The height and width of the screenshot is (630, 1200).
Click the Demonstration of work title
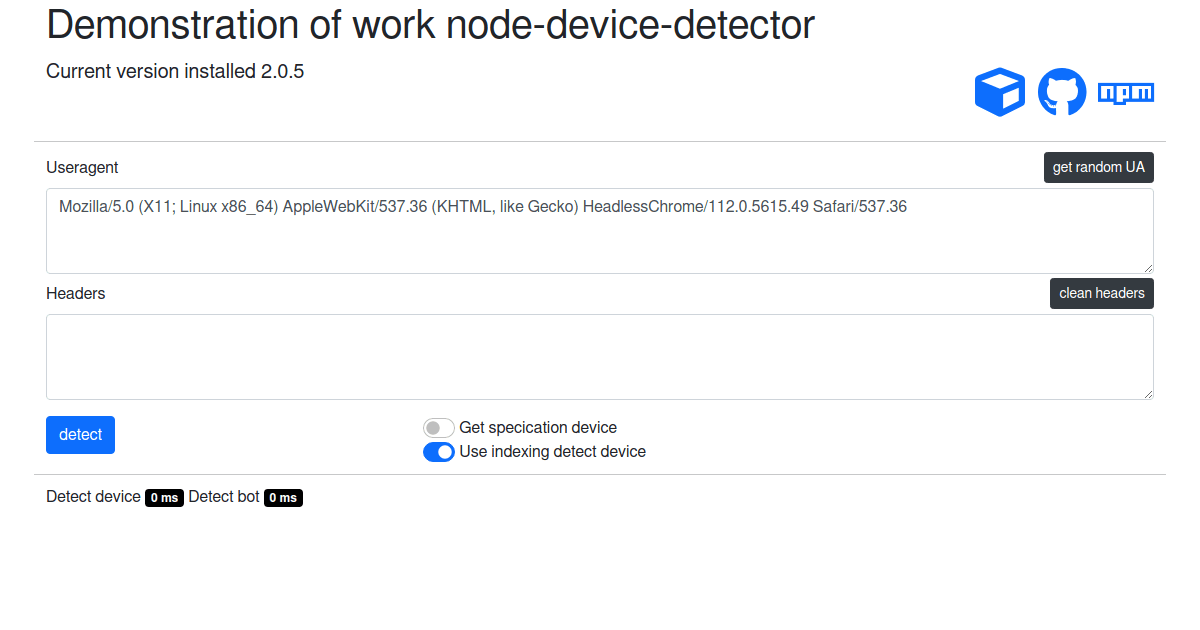pyautogui.click(x=430, y=25)
